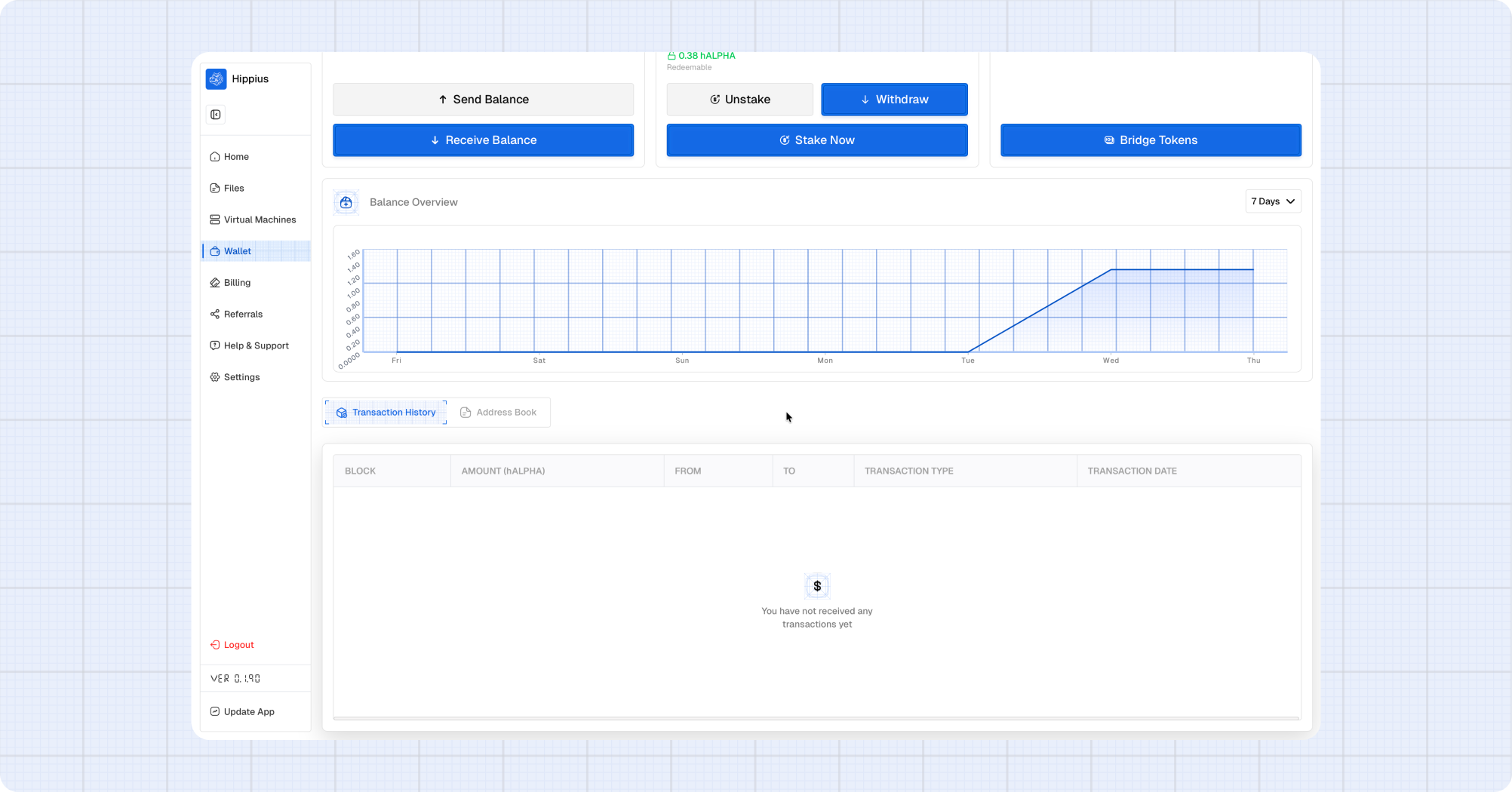
Task: Select the Referrals share icon
Action: 214,314
